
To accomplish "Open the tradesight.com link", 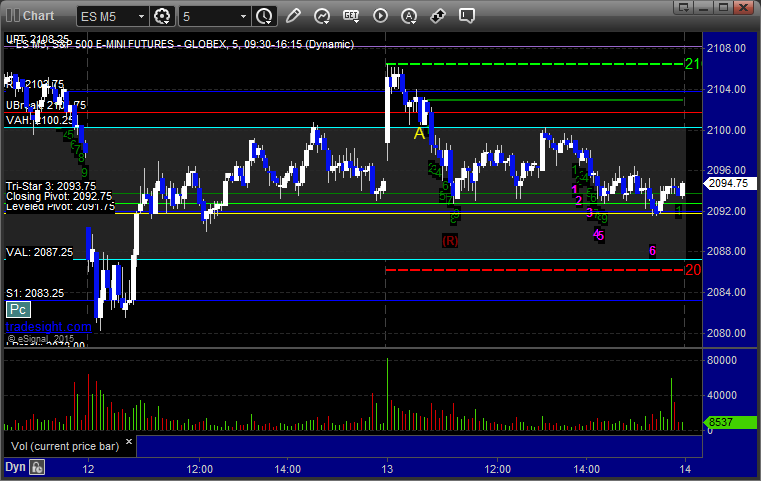I will [49, 327].
